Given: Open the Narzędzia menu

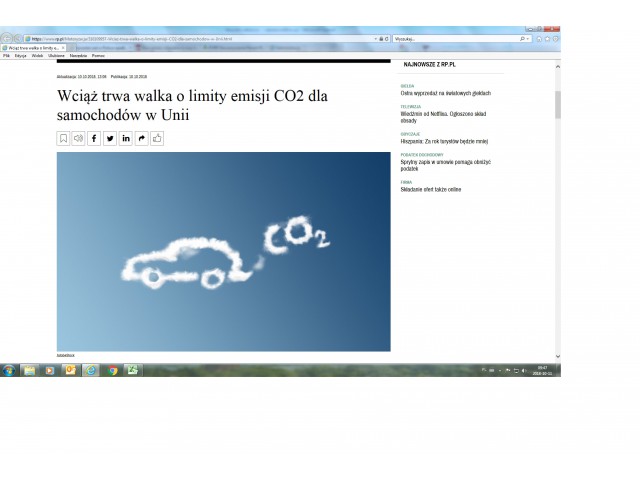Looking at the screenshot, I should 78,55.
